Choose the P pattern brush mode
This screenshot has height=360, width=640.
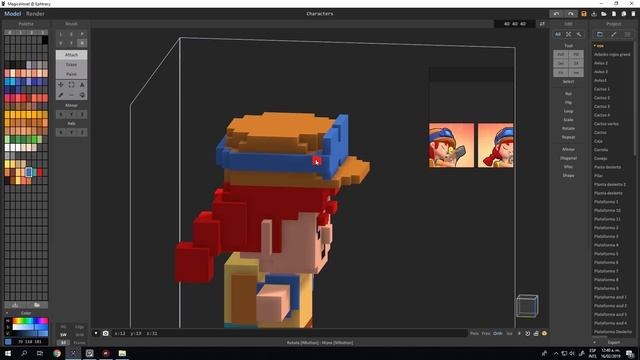tap(82, 34)
